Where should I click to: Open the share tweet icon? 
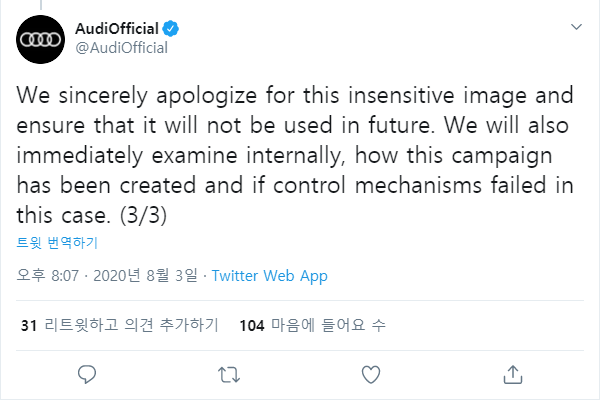coord(513,374)
